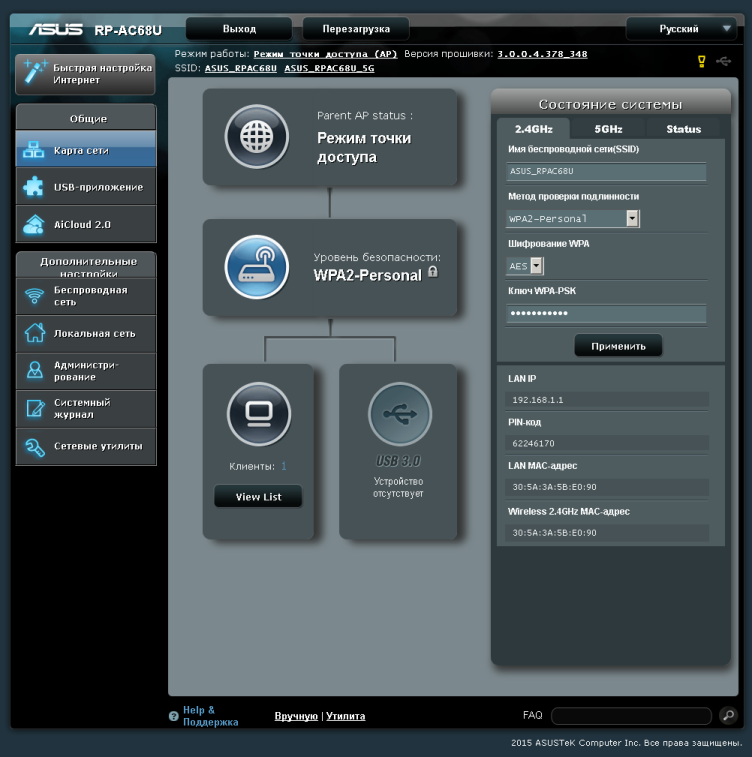Open the Вручную manual link
Image resolution: width=752 pixels, height=757 pixels.
click(x=296, y=716)
